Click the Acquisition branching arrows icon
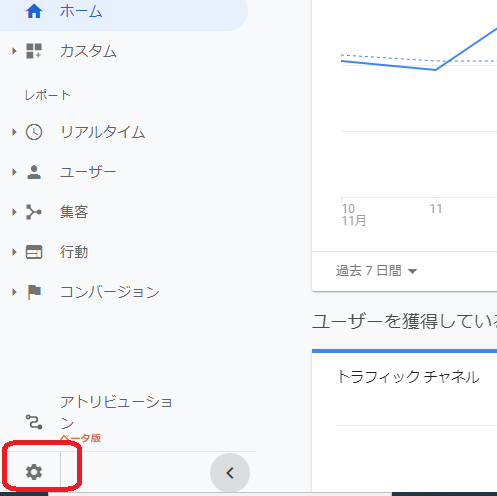The width and height of the screenshot is (497, 496). (34, 212)
